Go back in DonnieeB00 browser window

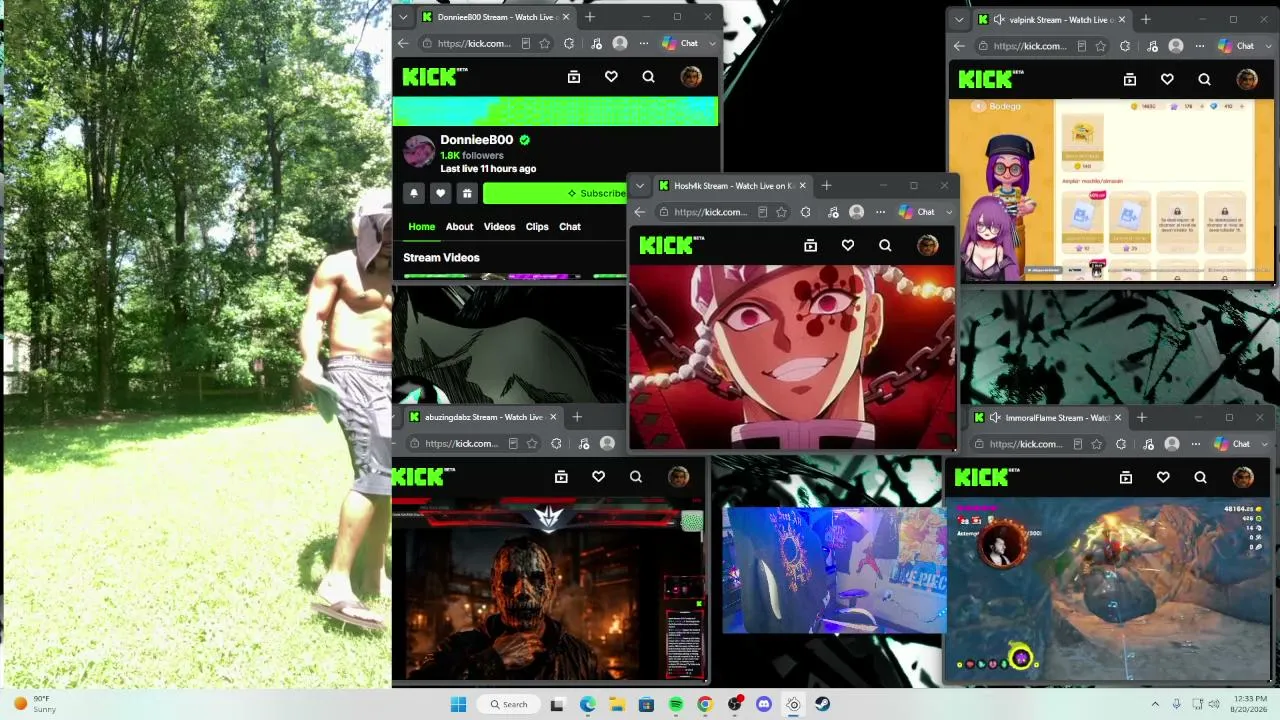[403, 44]
